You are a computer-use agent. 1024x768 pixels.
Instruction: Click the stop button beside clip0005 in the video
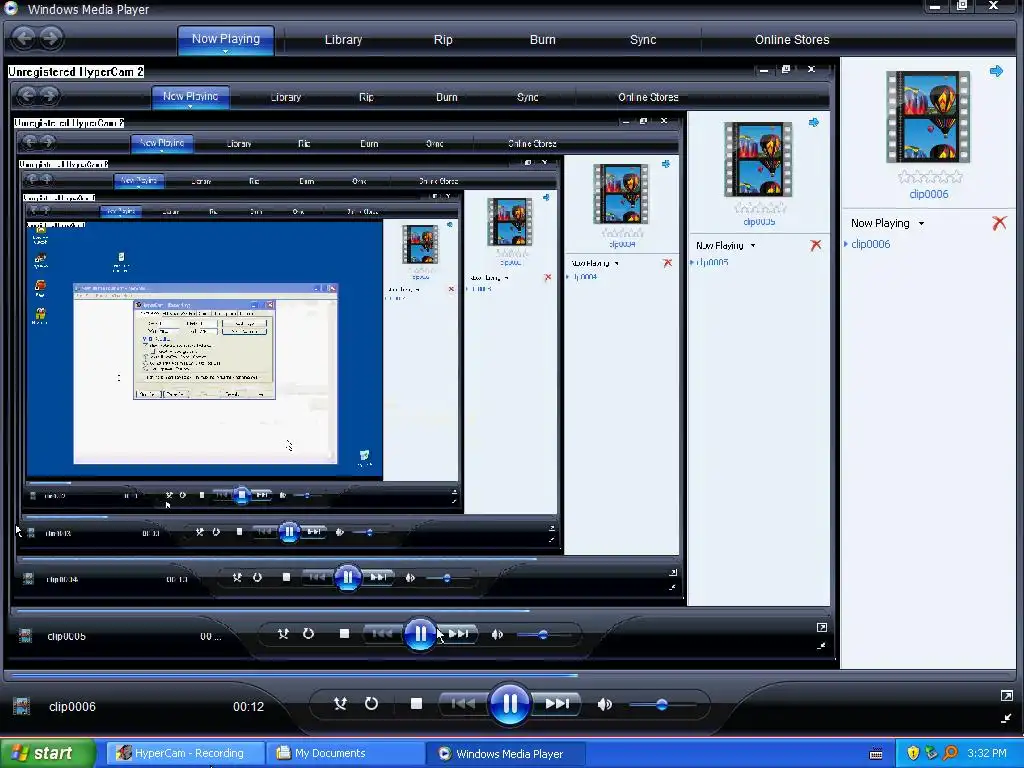point(344,633)
